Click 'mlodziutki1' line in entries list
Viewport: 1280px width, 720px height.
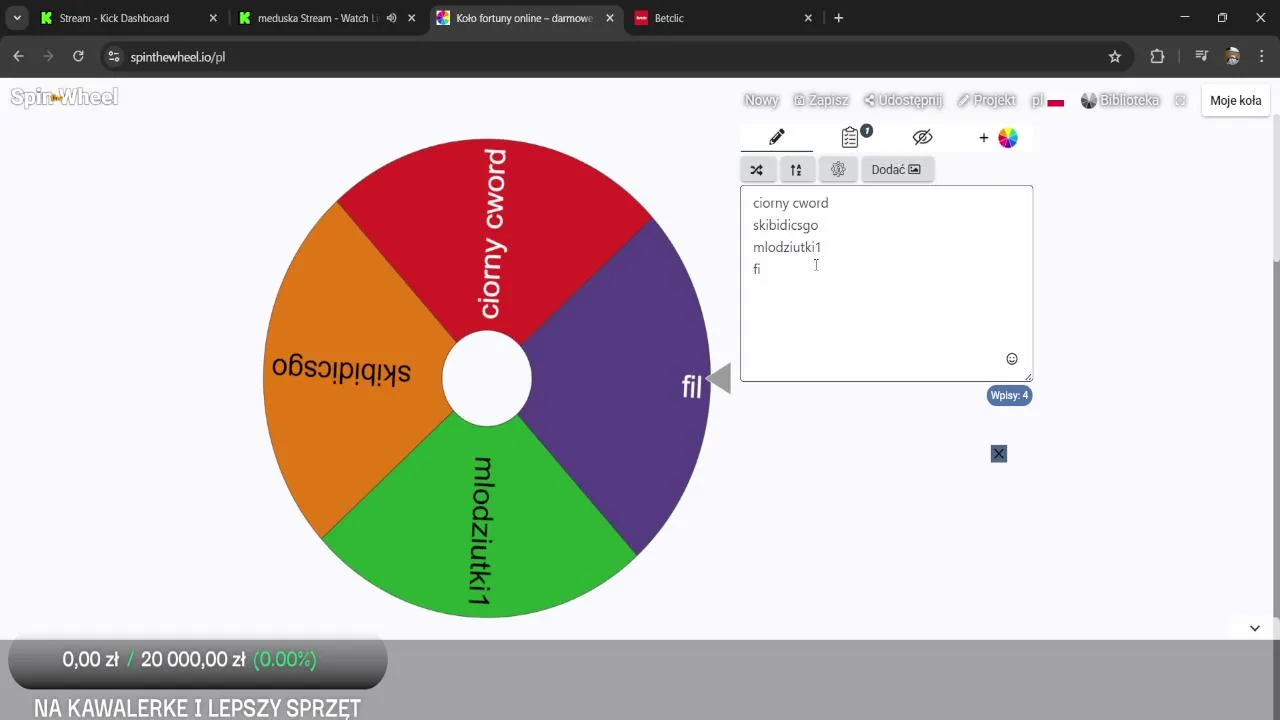787,247
